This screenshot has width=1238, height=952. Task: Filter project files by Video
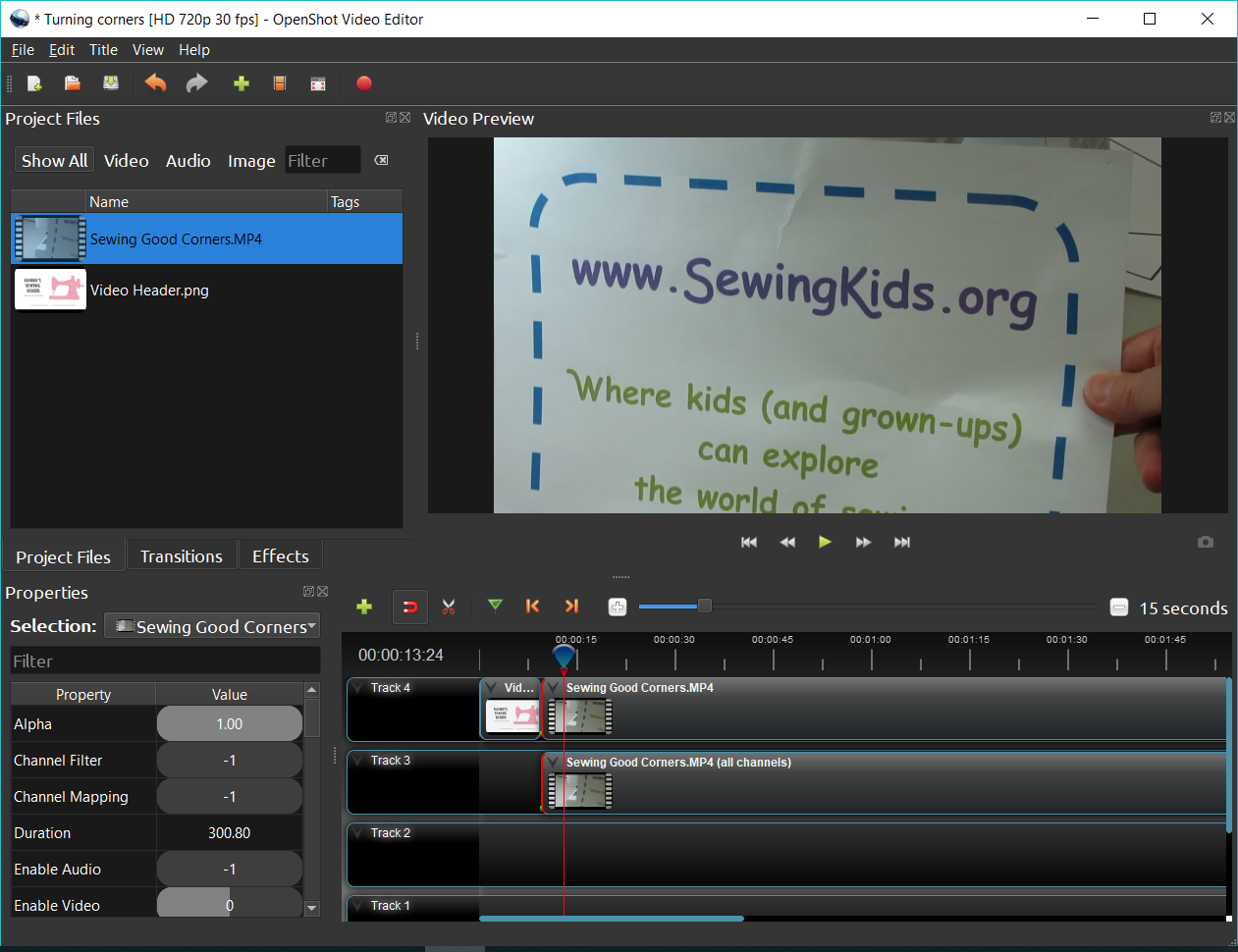[x=127, y=161]
